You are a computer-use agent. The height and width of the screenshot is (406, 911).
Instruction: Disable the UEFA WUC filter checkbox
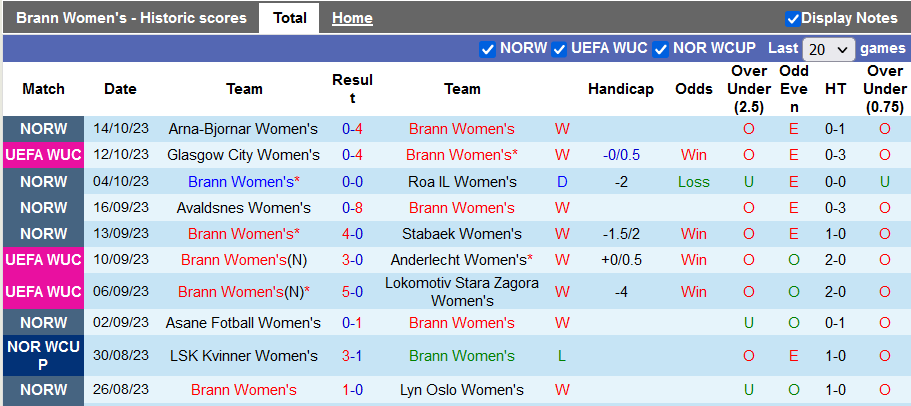(560, 49)
